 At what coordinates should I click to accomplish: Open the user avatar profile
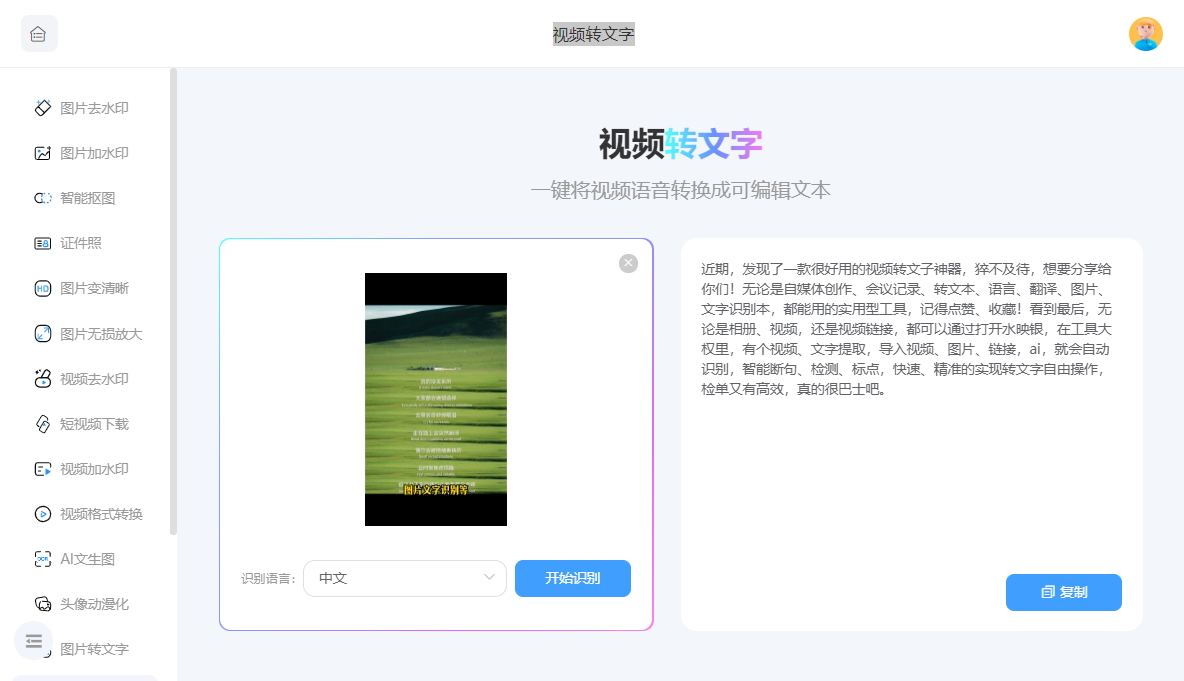(1145, 34)
